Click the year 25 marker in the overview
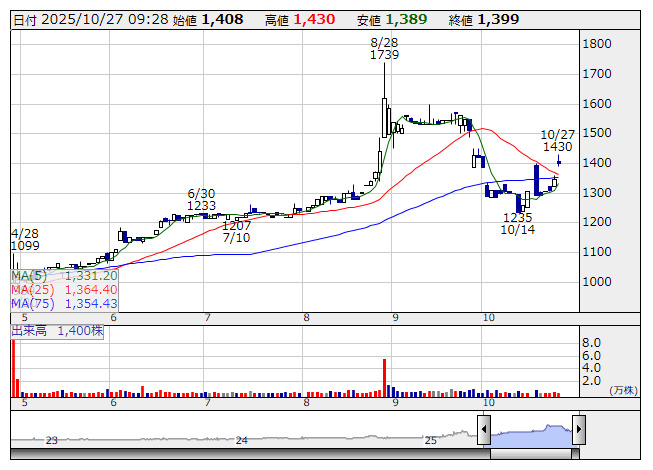 (x=430, y=440)
